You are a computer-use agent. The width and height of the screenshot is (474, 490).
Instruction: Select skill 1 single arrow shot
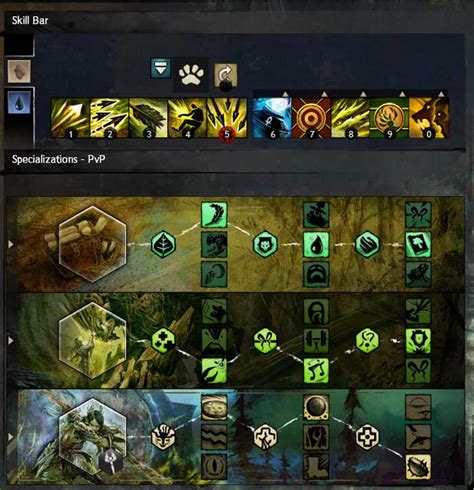[x=70, y=118]
